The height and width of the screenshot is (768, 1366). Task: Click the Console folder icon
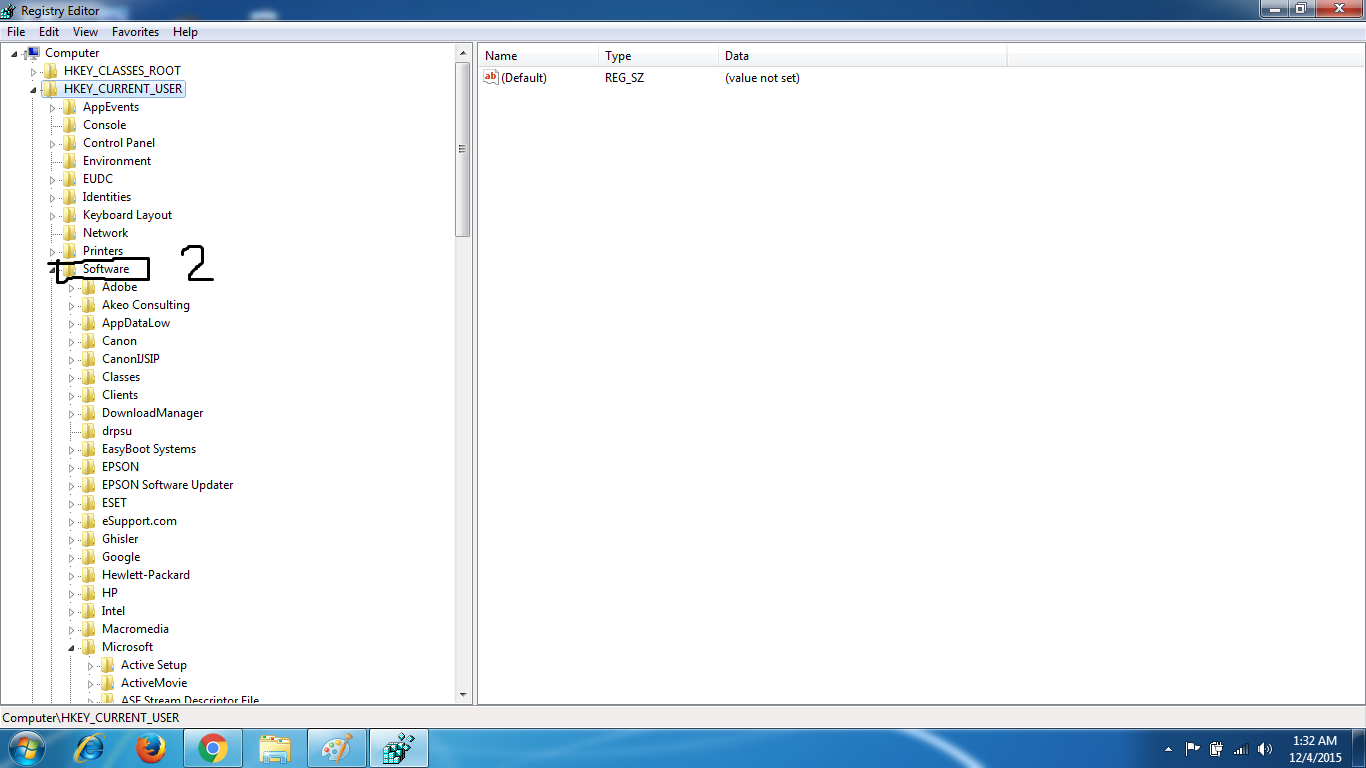pyautogui.click(x=69, y=125)
